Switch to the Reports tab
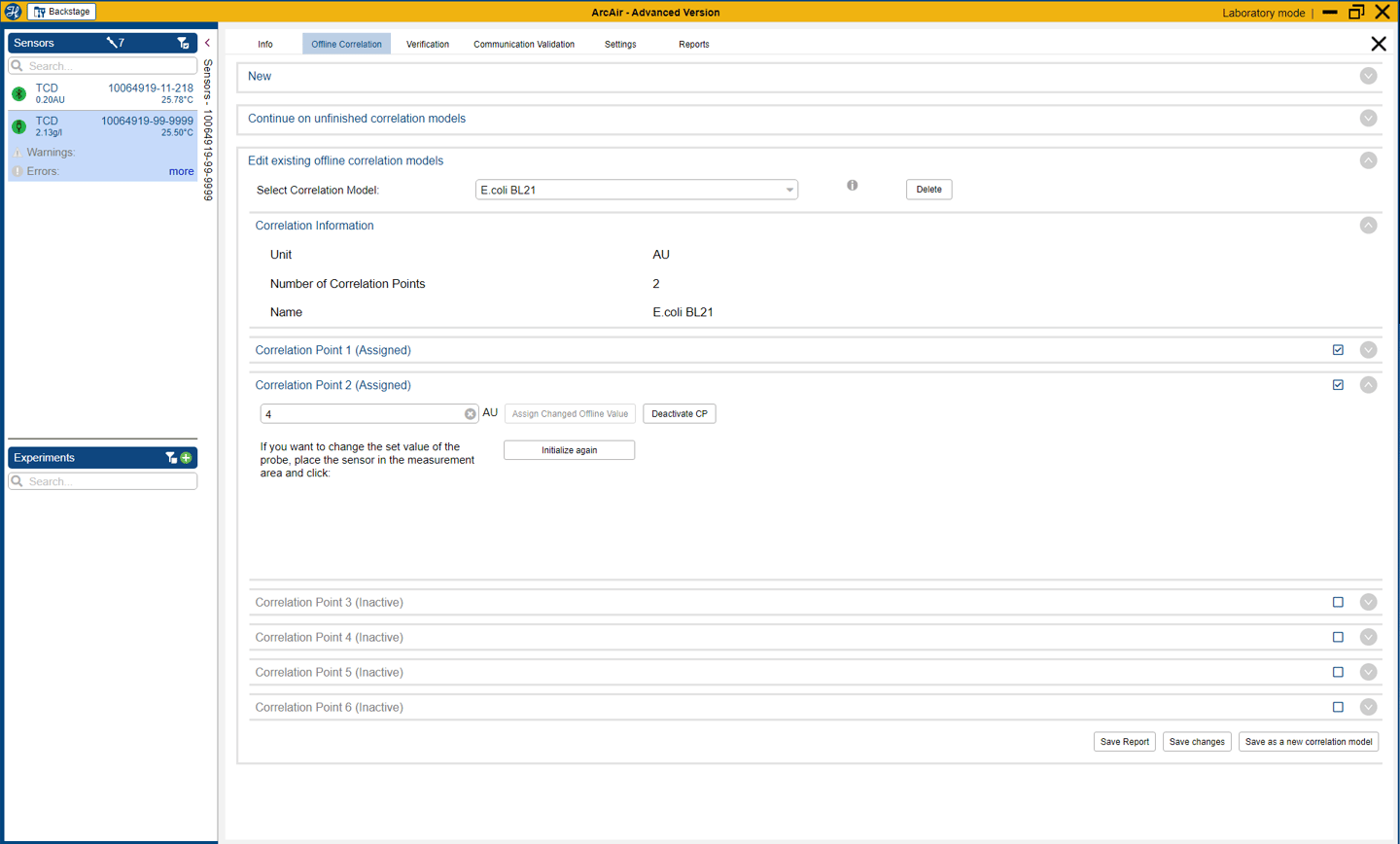The height and width of the screenshot is (844, 1400). pos(694,44)
